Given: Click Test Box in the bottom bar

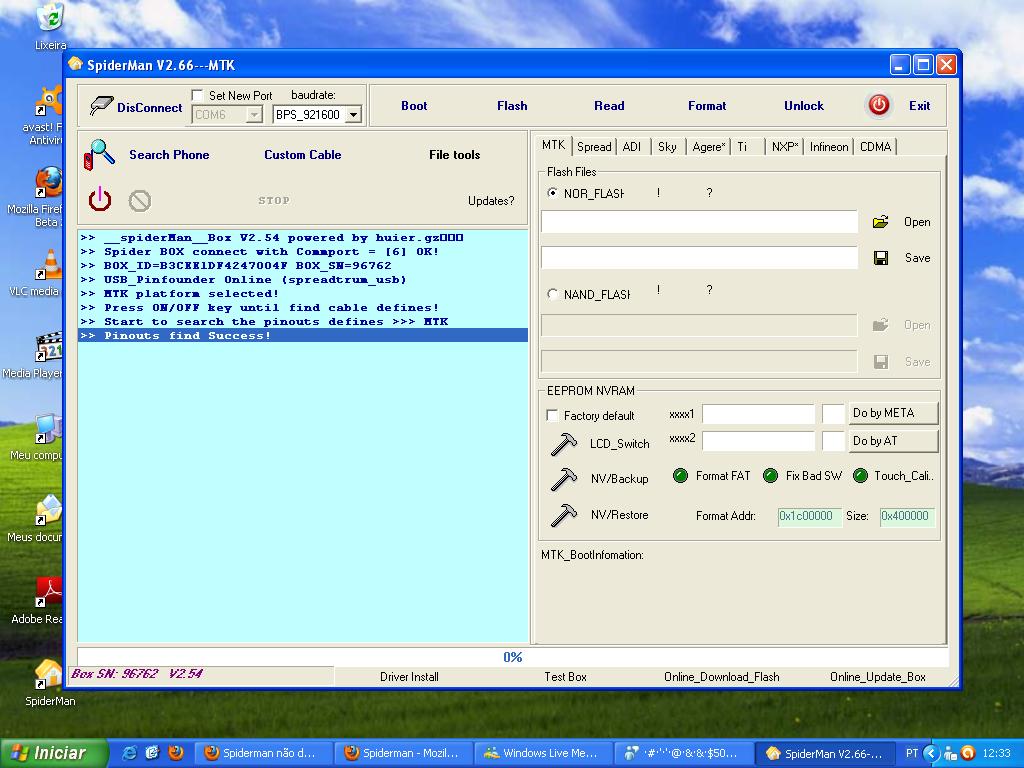Looking at the screenshot, I should click(565, 677).
